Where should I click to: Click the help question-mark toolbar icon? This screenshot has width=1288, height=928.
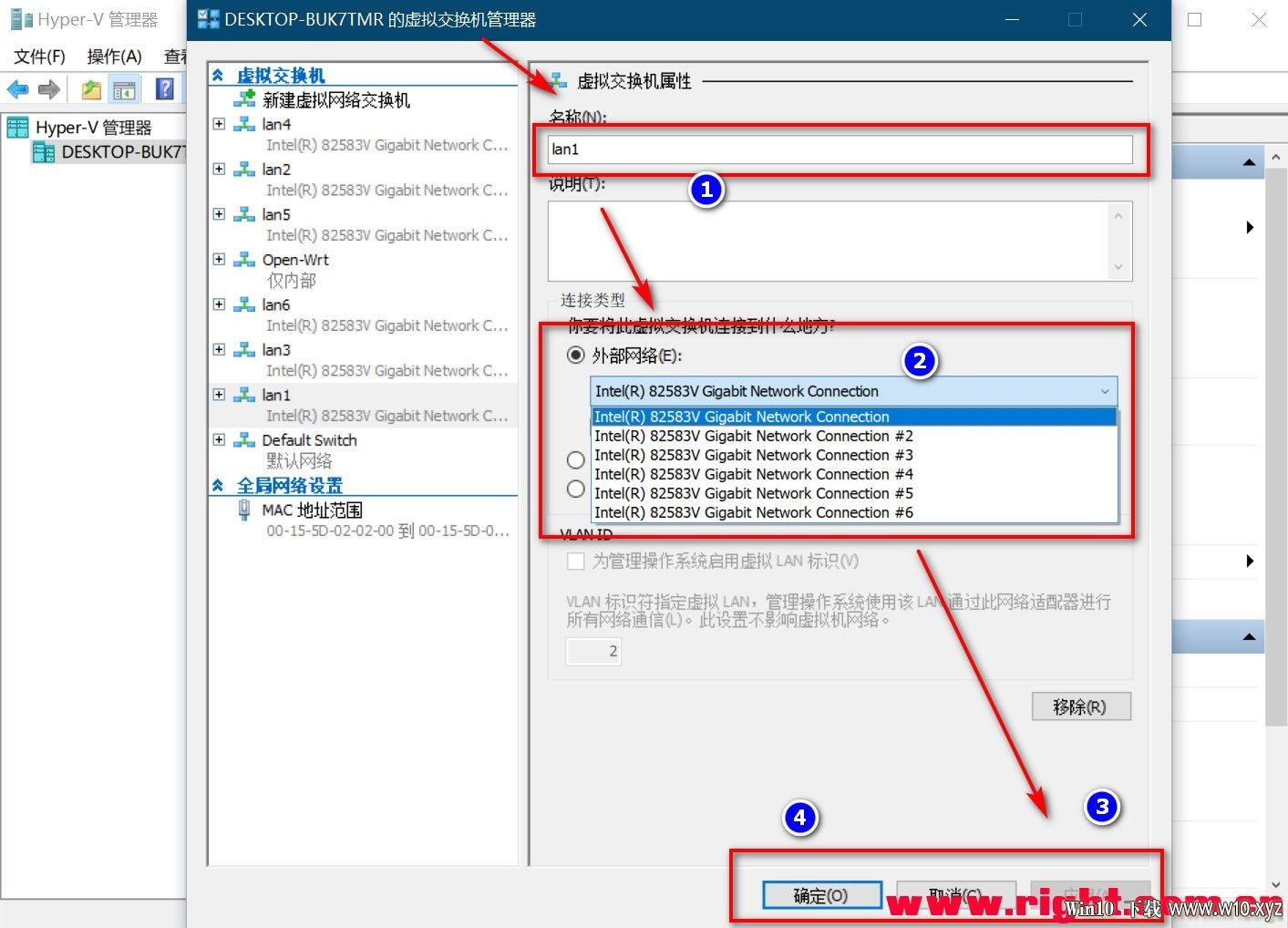165,88
